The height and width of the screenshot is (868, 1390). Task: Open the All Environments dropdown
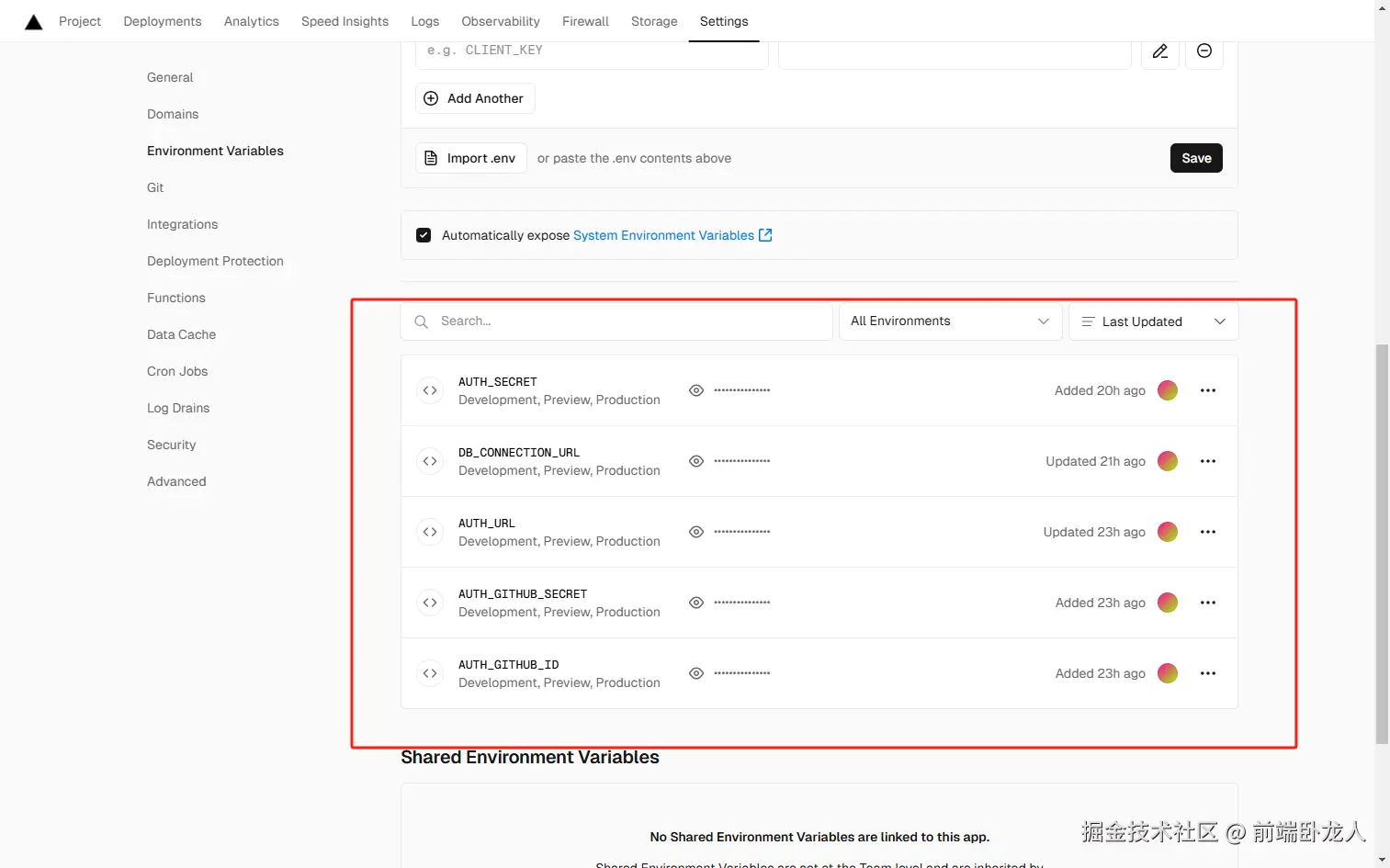point(951,321)
